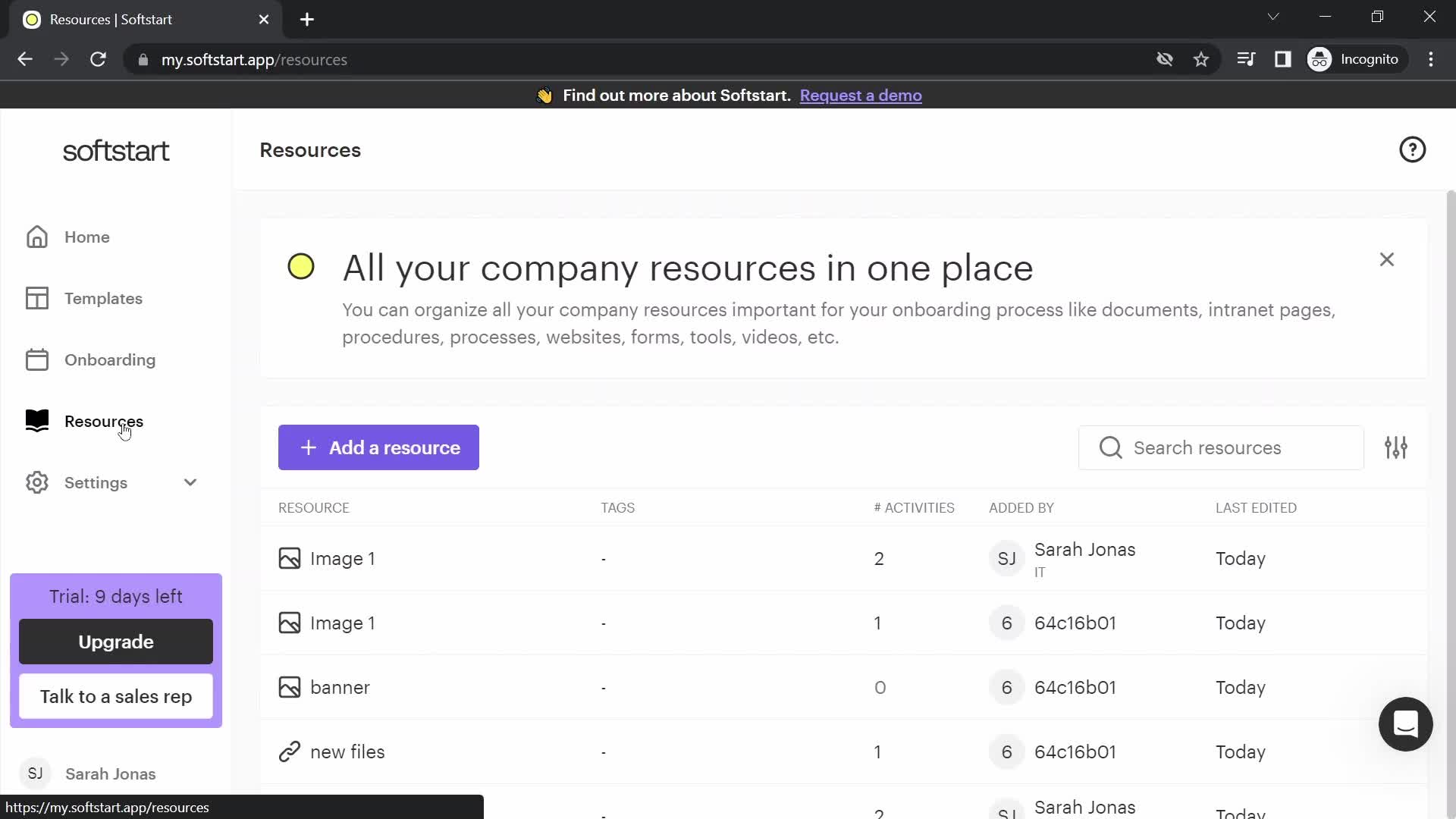This screenshot has height=819, width=1456.
Task: Go to Onboarding menu item
Action: pyautogui.click(x=110, y=359)
